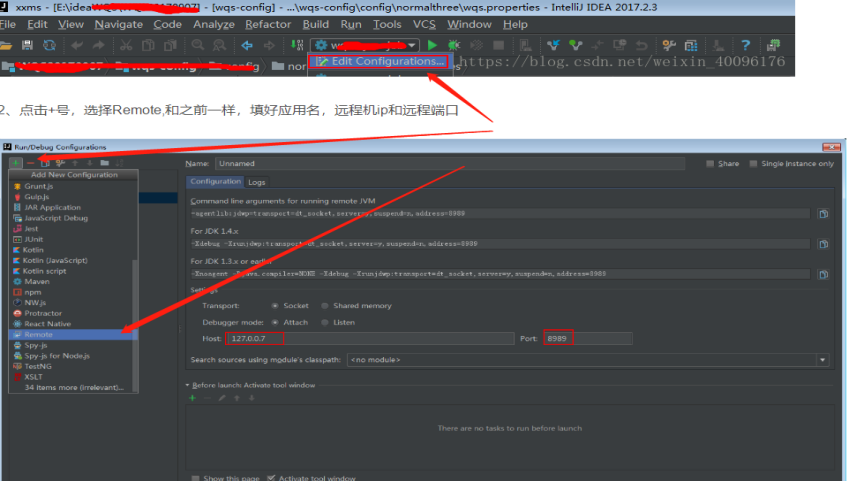
Task: Click the Make Project build icon
Action: (x=297, y=45)
